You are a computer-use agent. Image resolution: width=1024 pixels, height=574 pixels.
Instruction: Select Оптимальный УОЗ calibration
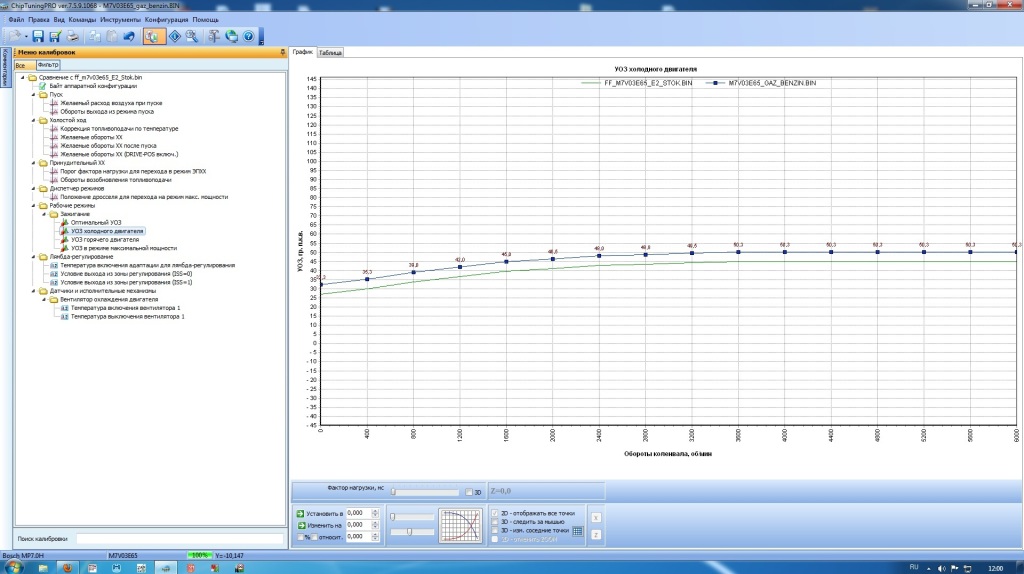click(x=95, y=223)
